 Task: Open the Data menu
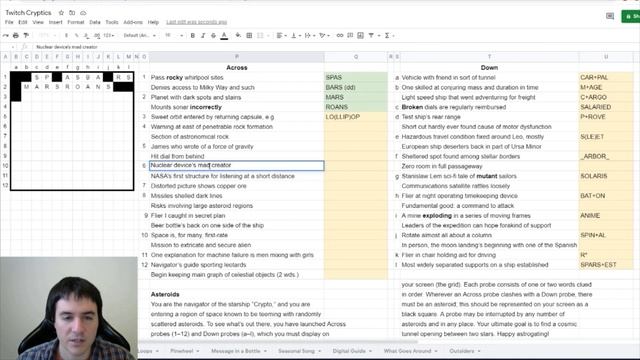95,22
